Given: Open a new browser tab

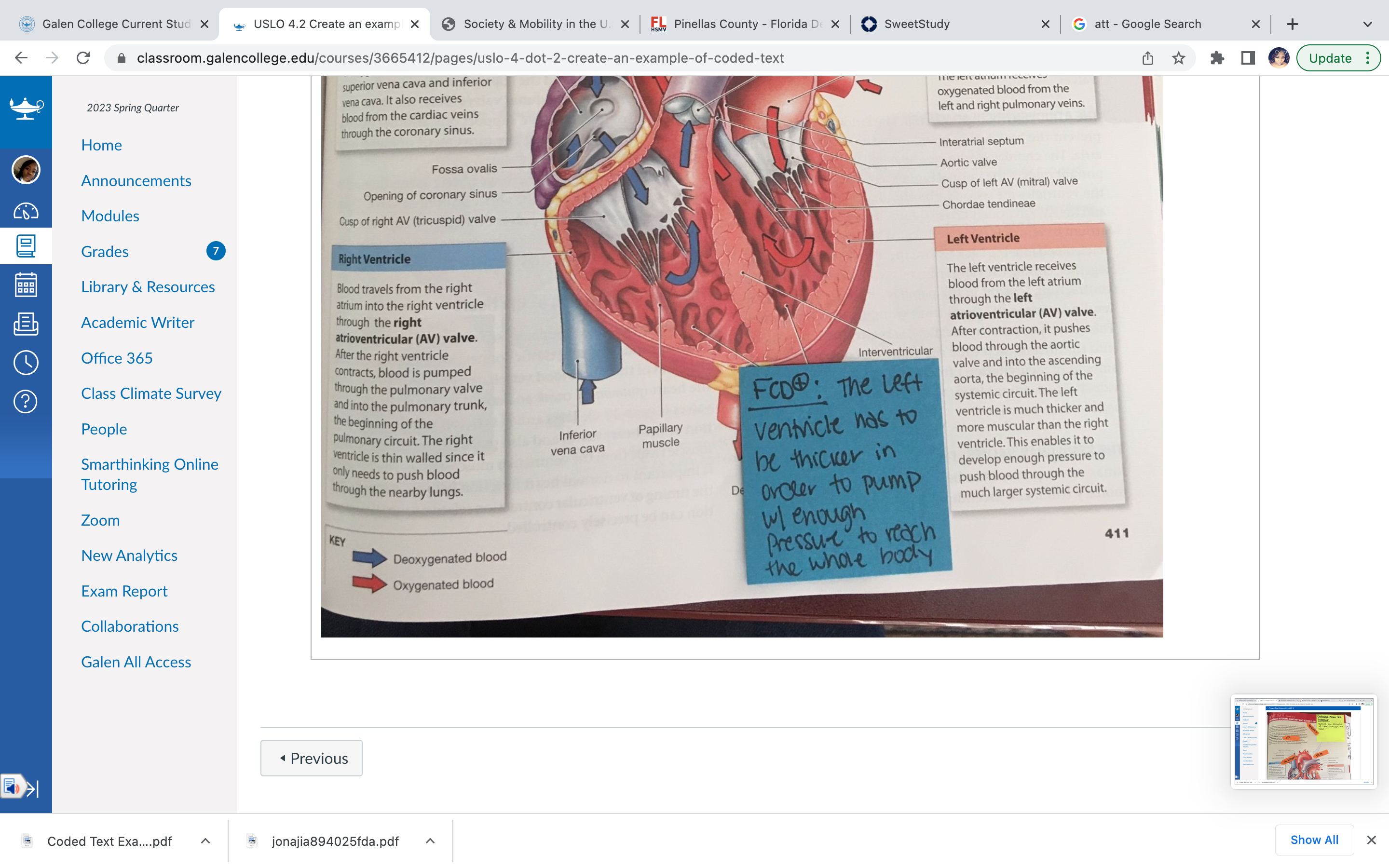Looking at the screenshot, I should coord(1293,24).
